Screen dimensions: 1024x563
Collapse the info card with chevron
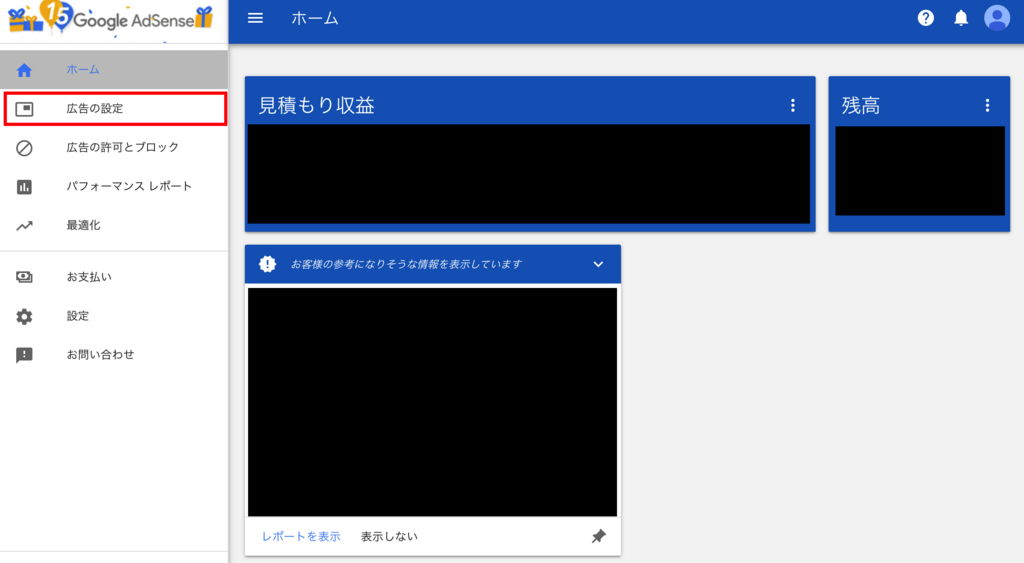point(598,265)
